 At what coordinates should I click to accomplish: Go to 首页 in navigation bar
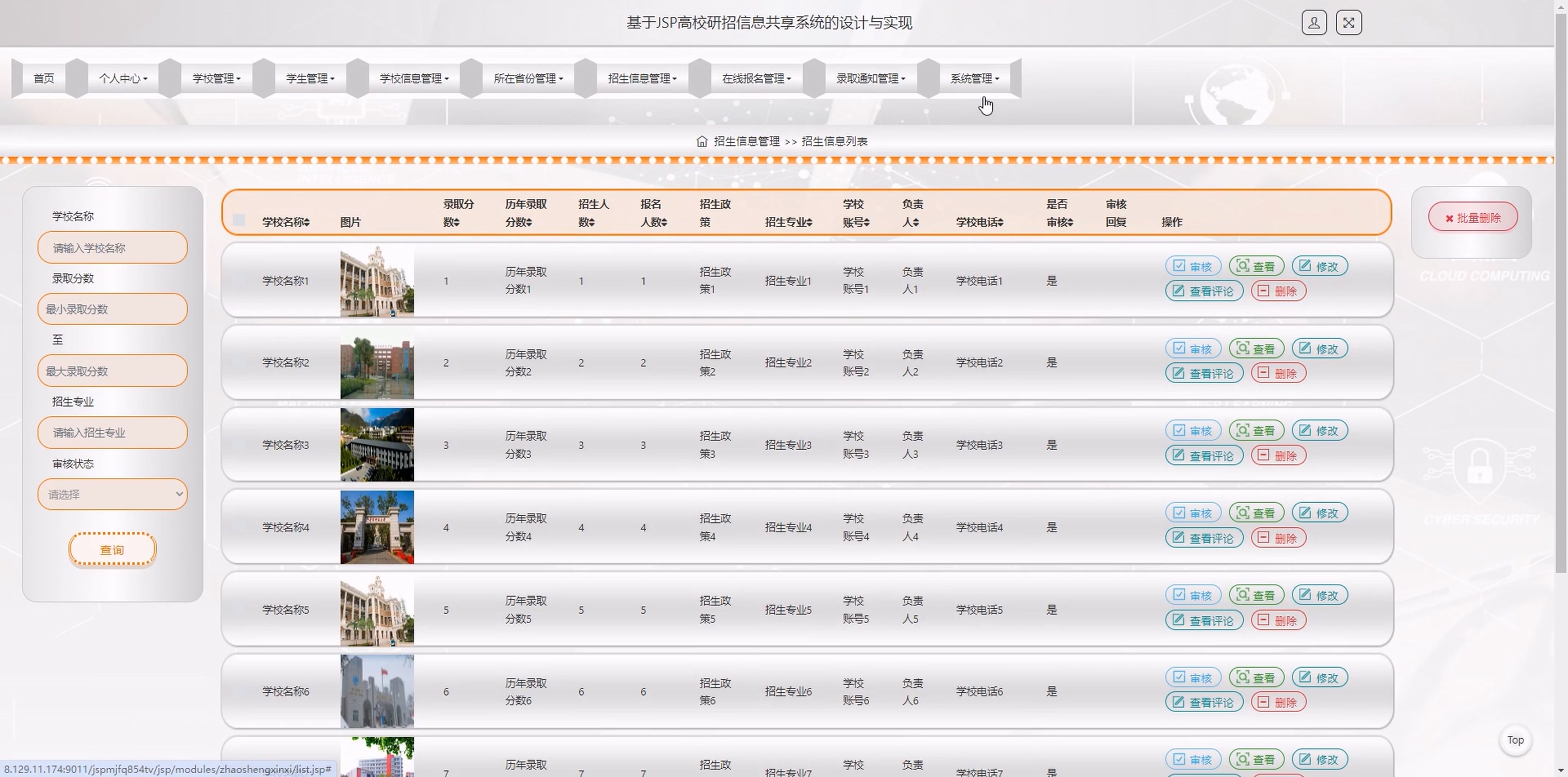43,79
